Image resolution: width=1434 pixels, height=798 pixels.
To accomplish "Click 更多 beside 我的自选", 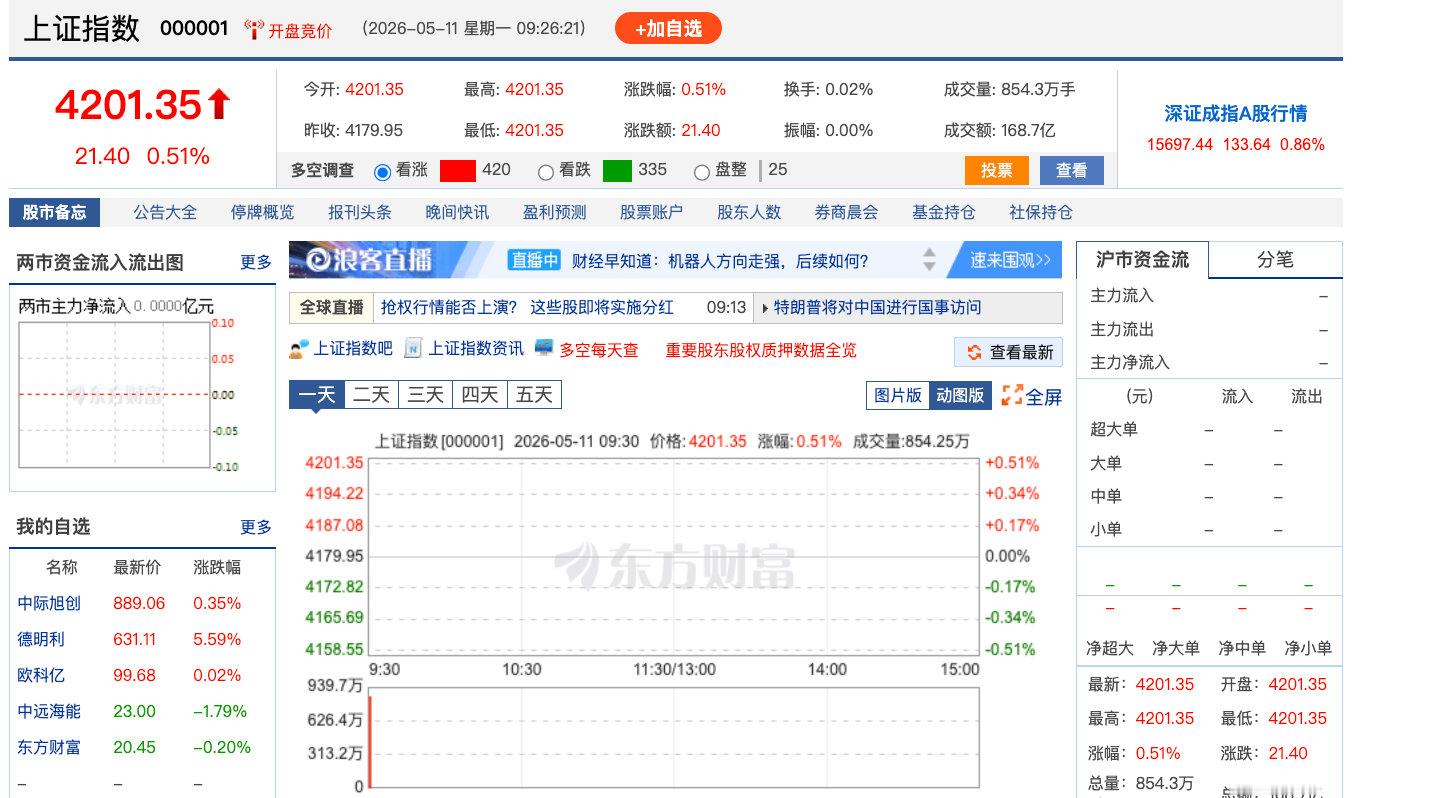I will [256, 527].
